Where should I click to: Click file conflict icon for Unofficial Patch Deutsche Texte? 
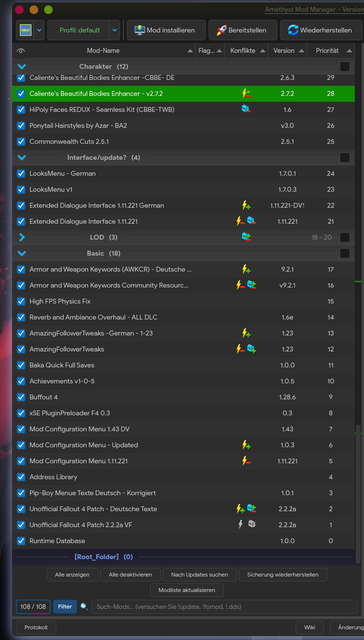pos(251,509)
